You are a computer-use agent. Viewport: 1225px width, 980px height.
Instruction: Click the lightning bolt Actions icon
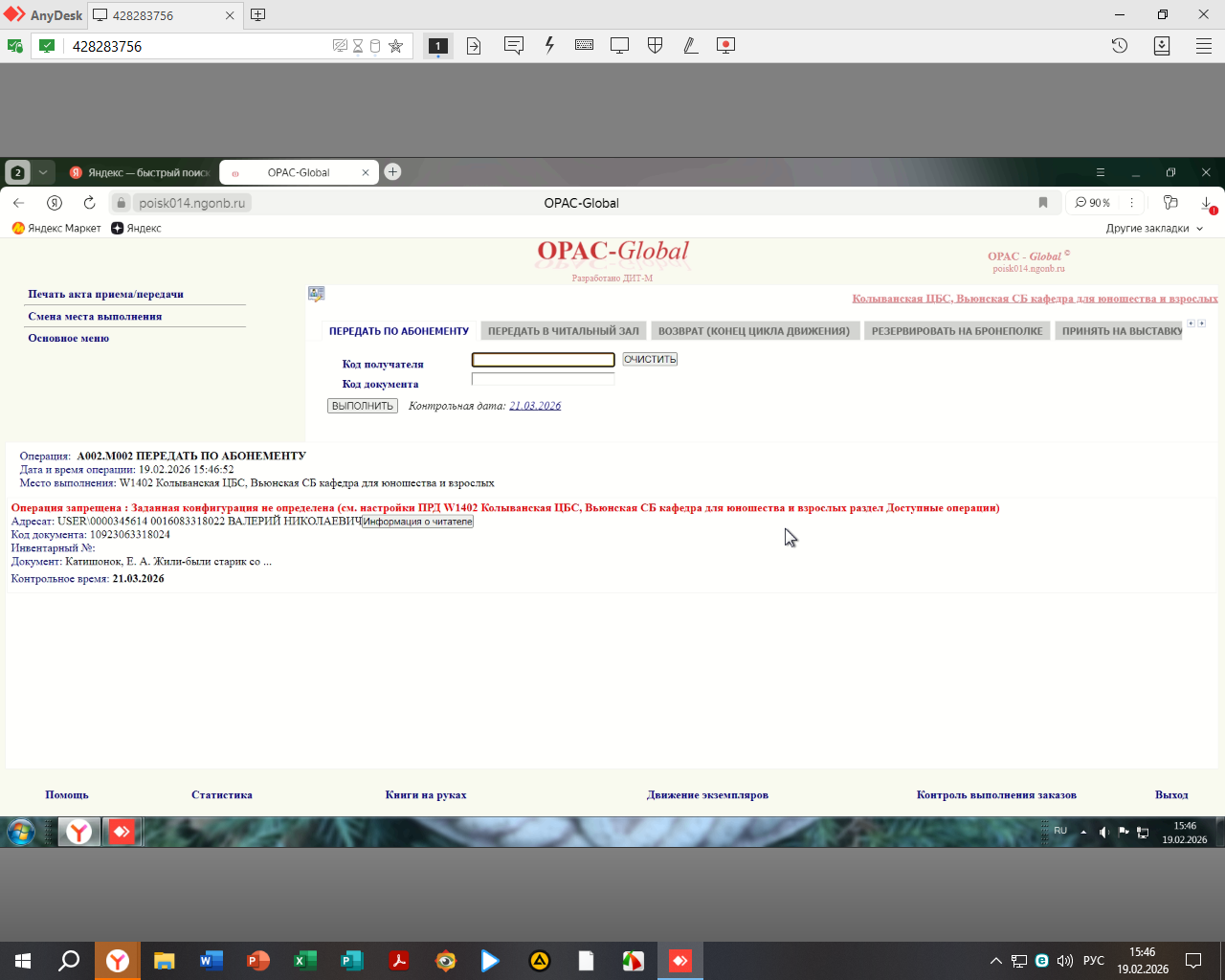click(x=549, y=46)
